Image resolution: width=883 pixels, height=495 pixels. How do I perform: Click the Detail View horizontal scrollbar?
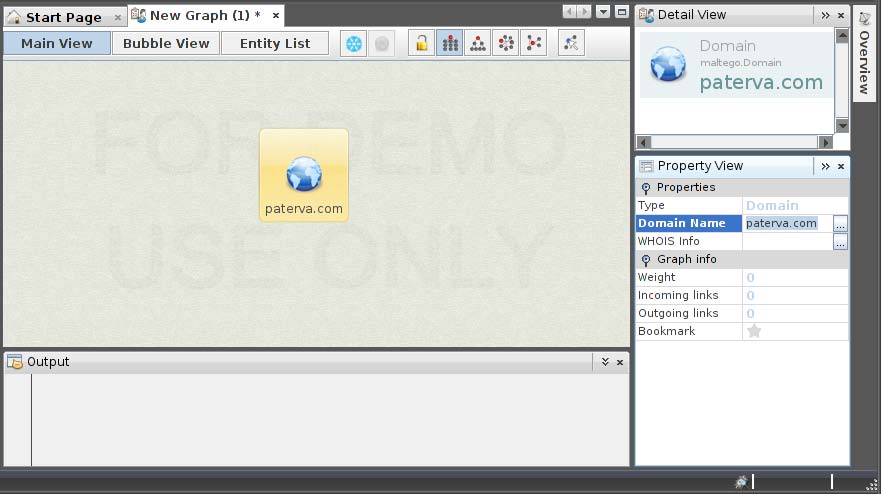[735, 142]
